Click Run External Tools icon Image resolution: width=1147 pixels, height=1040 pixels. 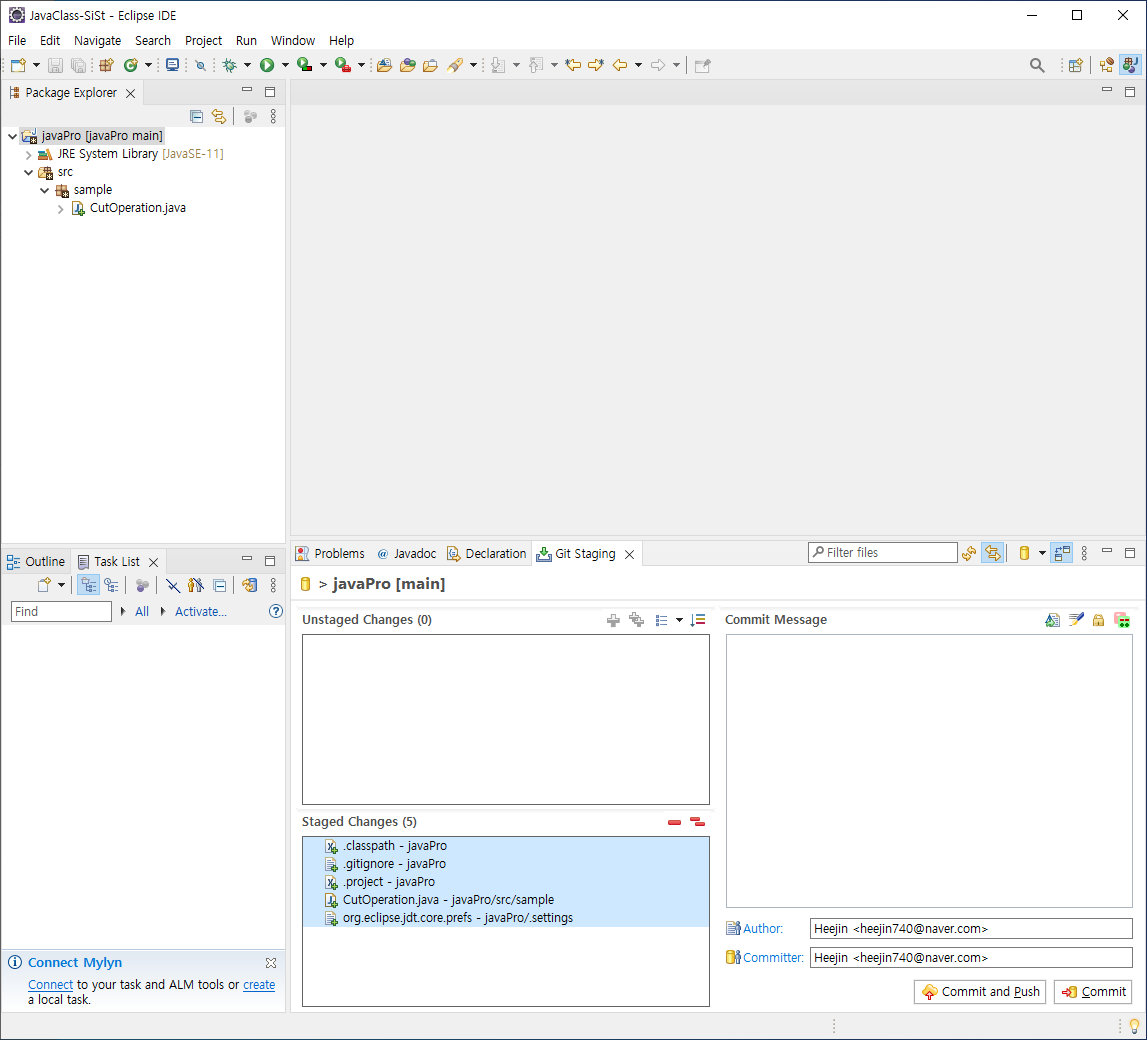click(x=342, y=65)
